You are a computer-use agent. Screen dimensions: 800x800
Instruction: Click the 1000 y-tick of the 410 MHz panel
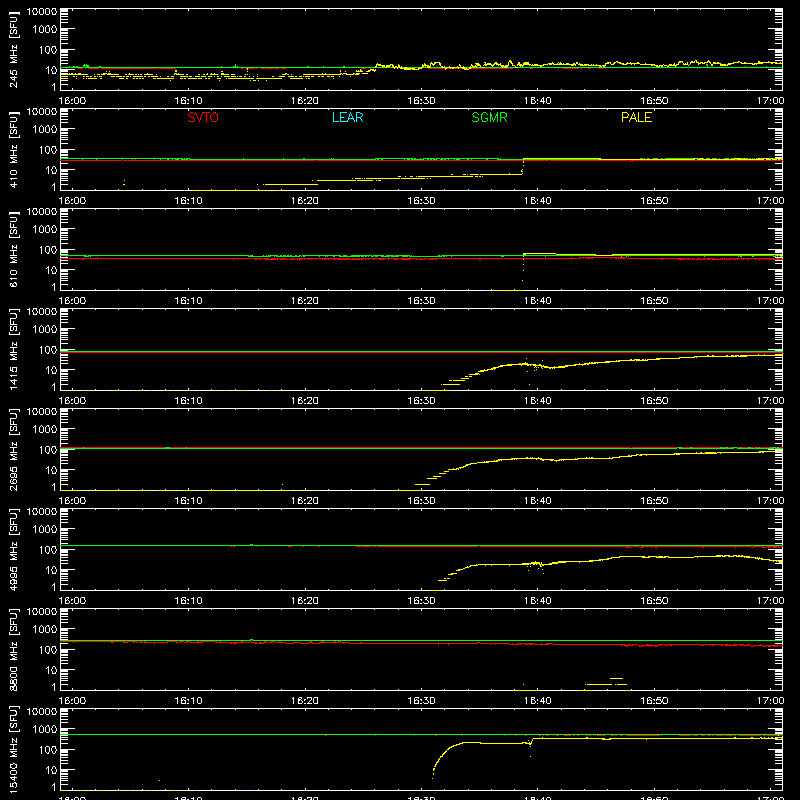coord(45,130)
